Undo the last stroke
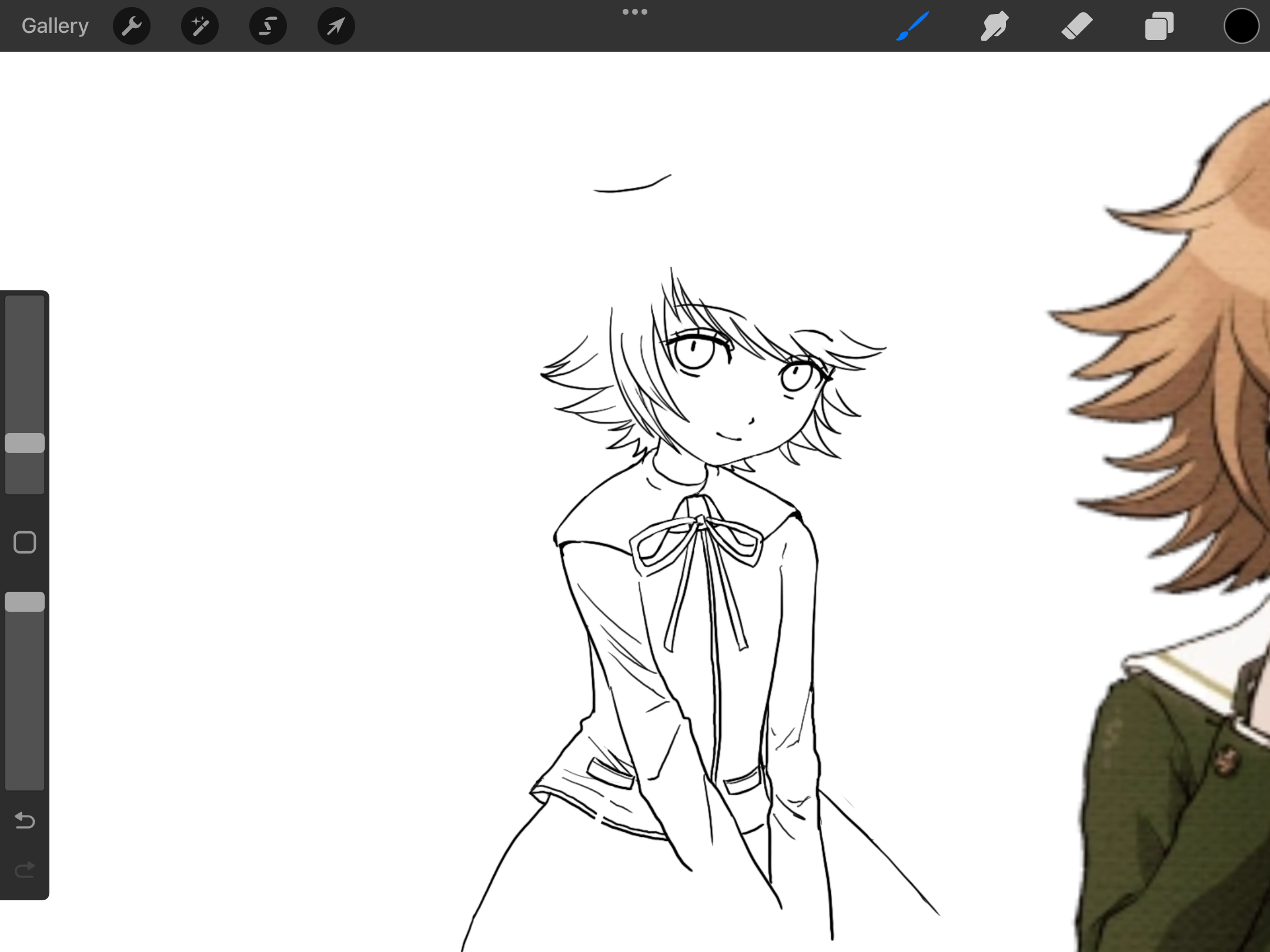Screen dimensions: 1270x952 [25, 820]
